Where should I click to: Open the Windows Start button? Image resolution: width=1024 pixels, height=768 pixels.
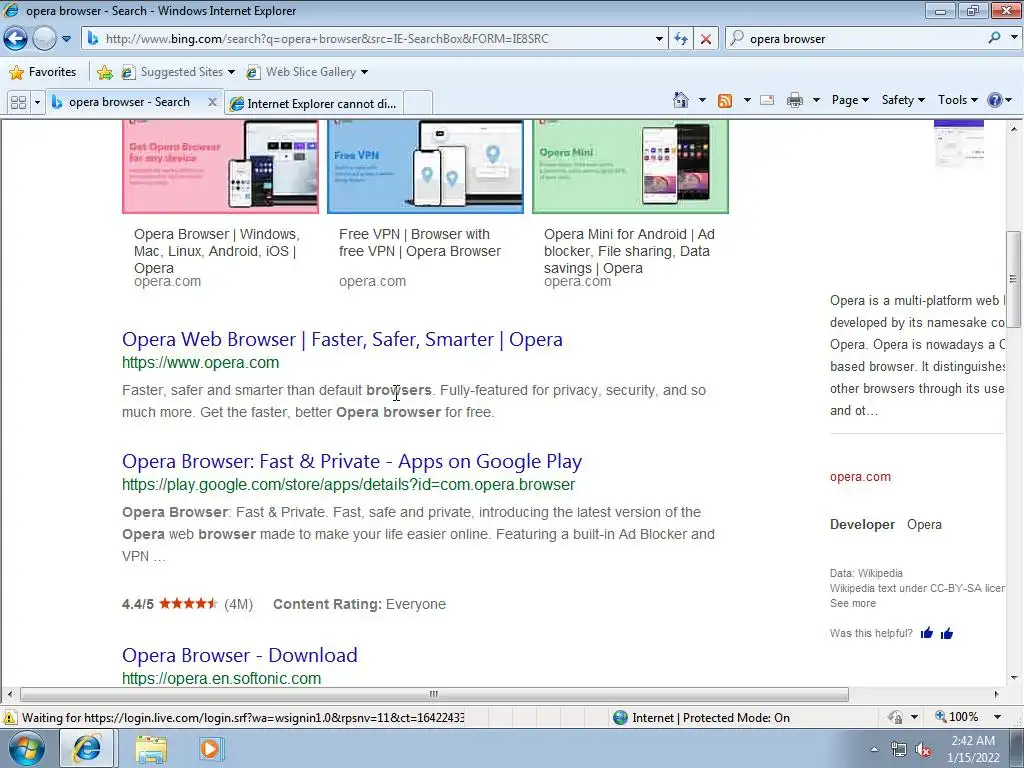tap(27, 749)
